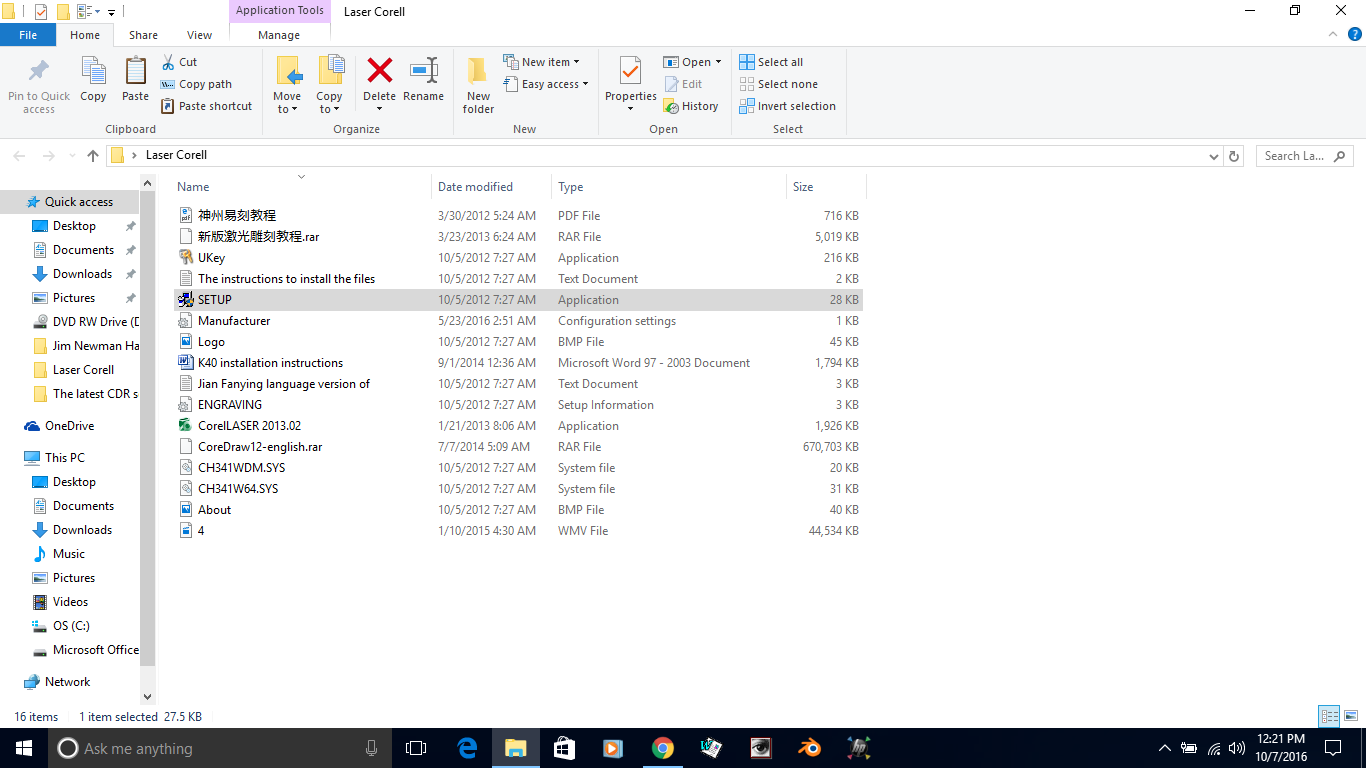Screen dimensions: 1366x768
Task: Switch to large icons view in status bar
Action: click(1350, 716)
